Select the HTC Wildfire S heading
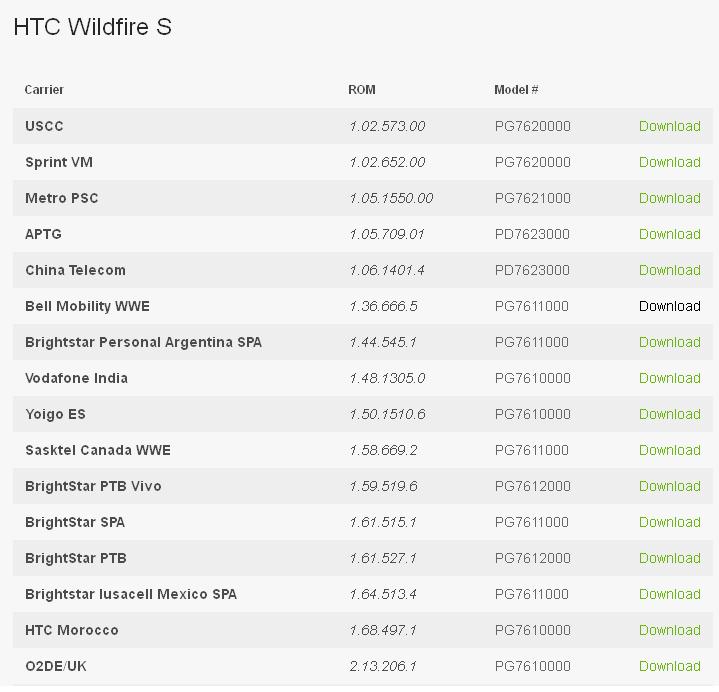 (x=92, y=27)
